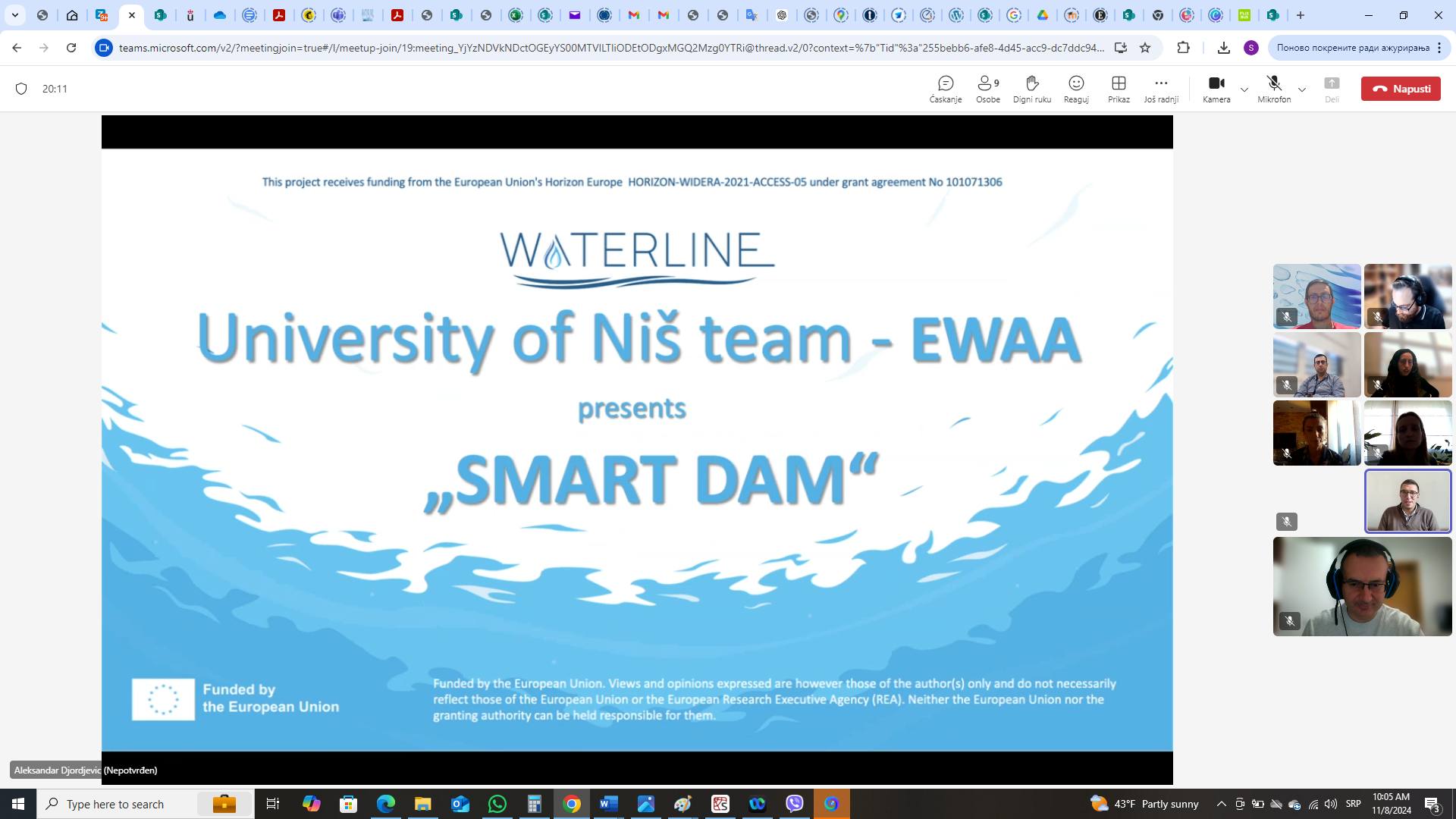Click the camera site info icon in address bar
The height and width of the screenshot is (819, 1456).
[104, 48]
